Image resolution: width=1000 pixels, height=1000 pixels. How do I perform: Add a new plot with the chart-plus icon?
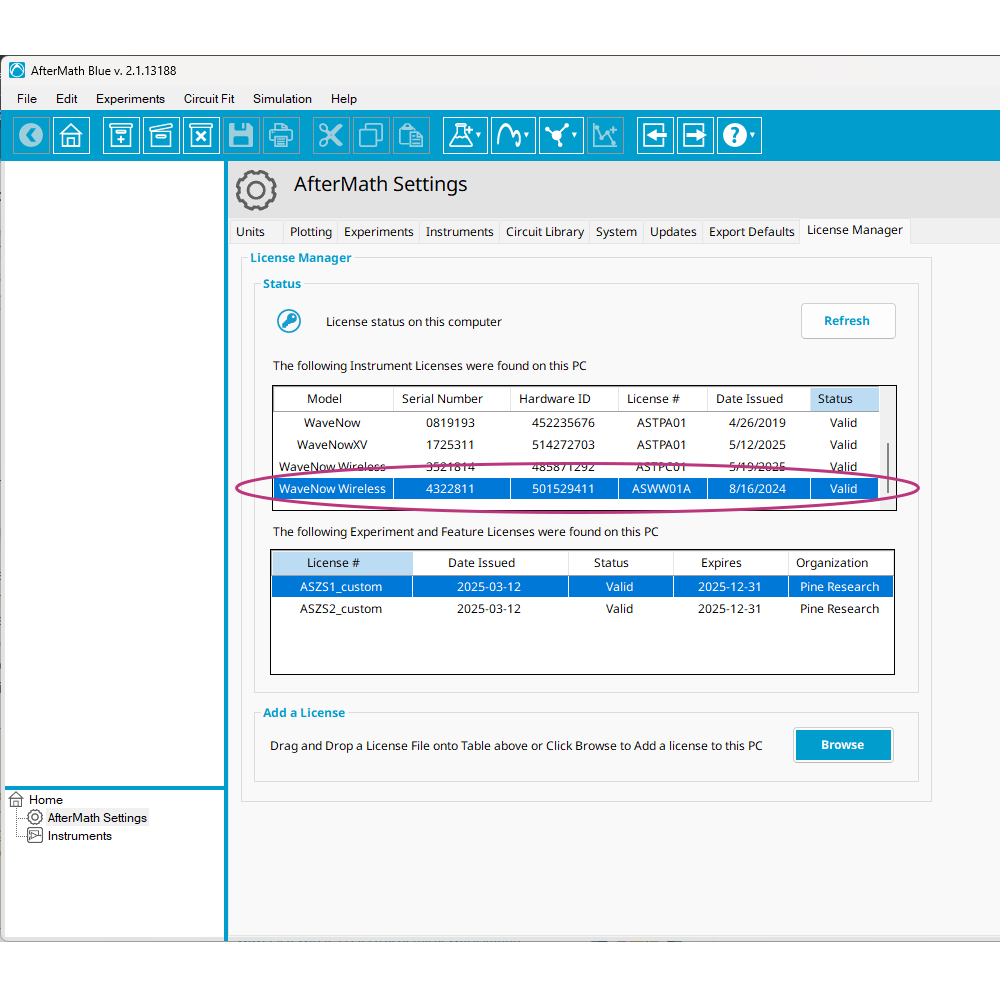[x=605, y=135]
